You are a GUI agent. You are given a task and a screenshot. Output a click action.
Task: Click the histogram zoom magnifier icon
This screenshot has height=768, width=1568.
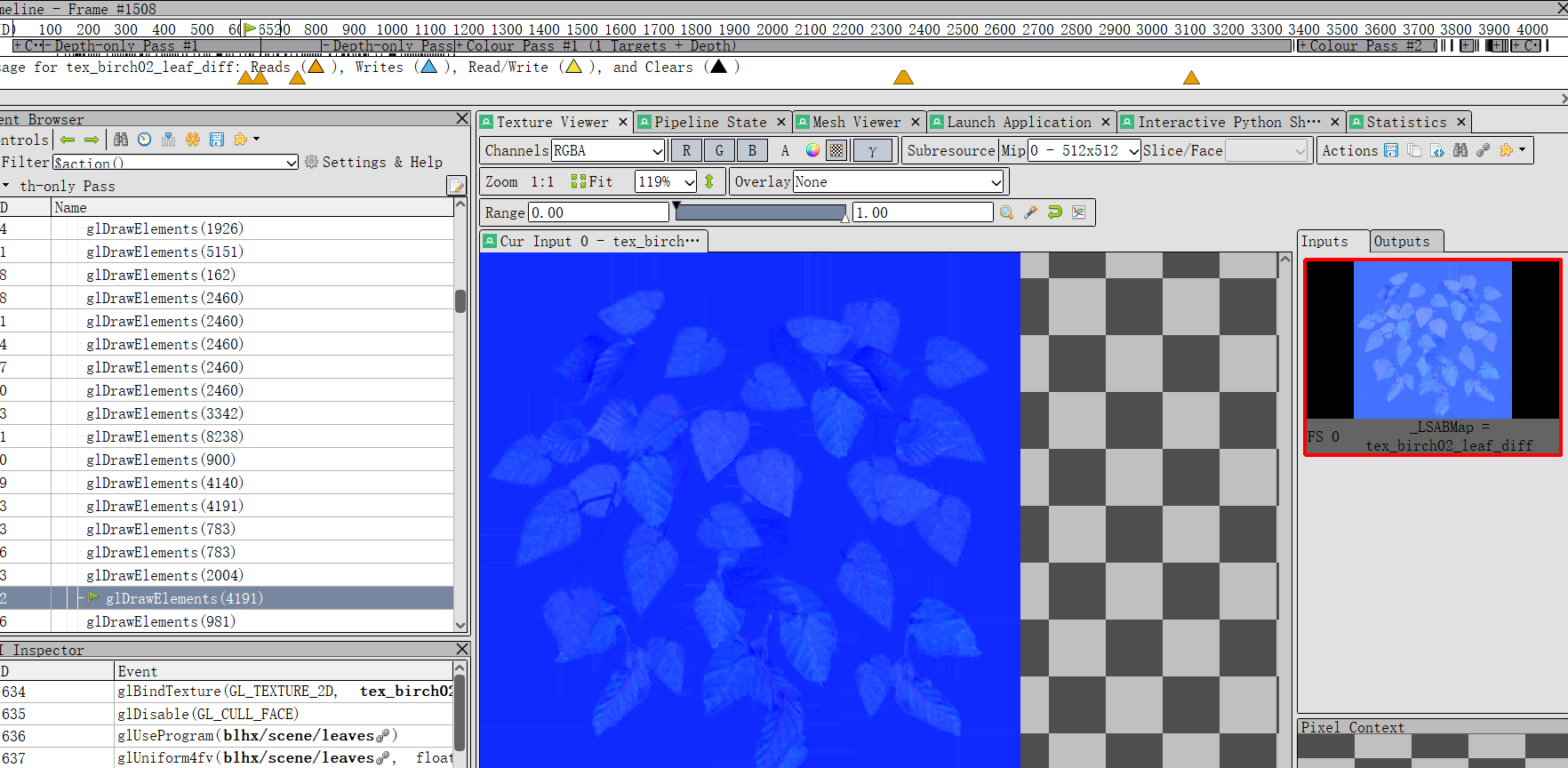pos(1006,212)
